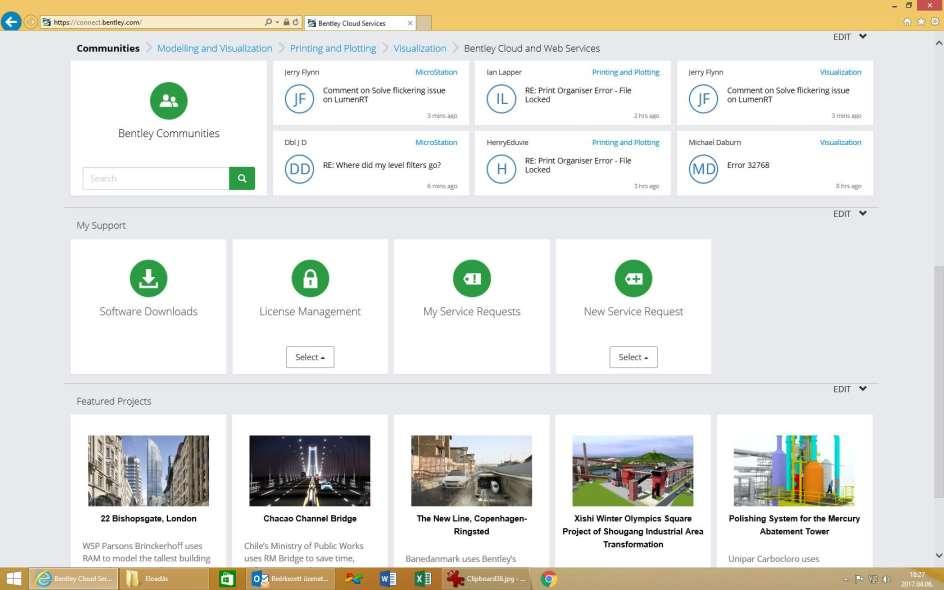Expand the My Support section chevron
Viewport: 944px width, 590px height.
tap(863, 213)
